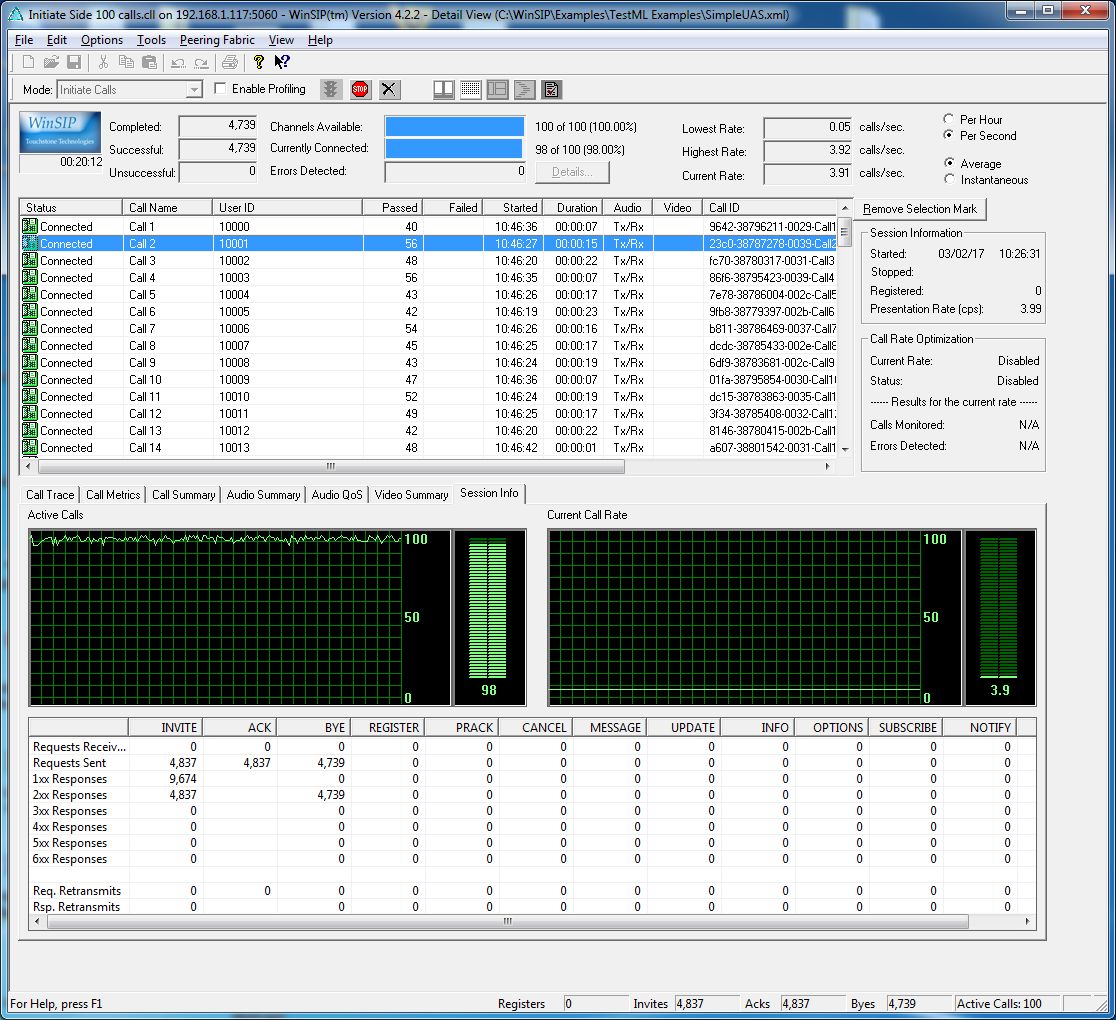
Task: Open Help with the yellow question mark icon
Action: tap(258, 63)
